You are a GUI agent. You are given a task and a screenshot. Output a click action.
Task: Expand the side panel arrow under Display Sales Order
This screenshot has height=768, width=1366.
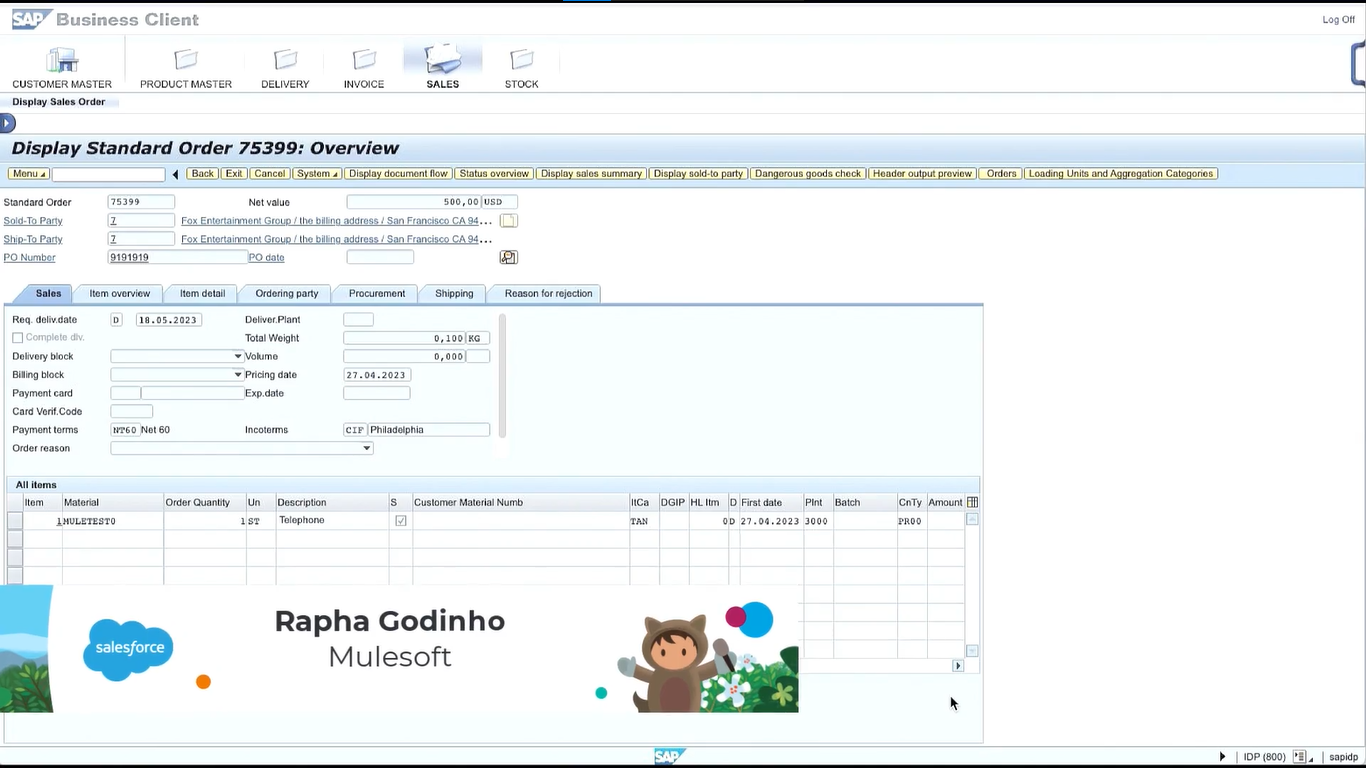[7, 123]
